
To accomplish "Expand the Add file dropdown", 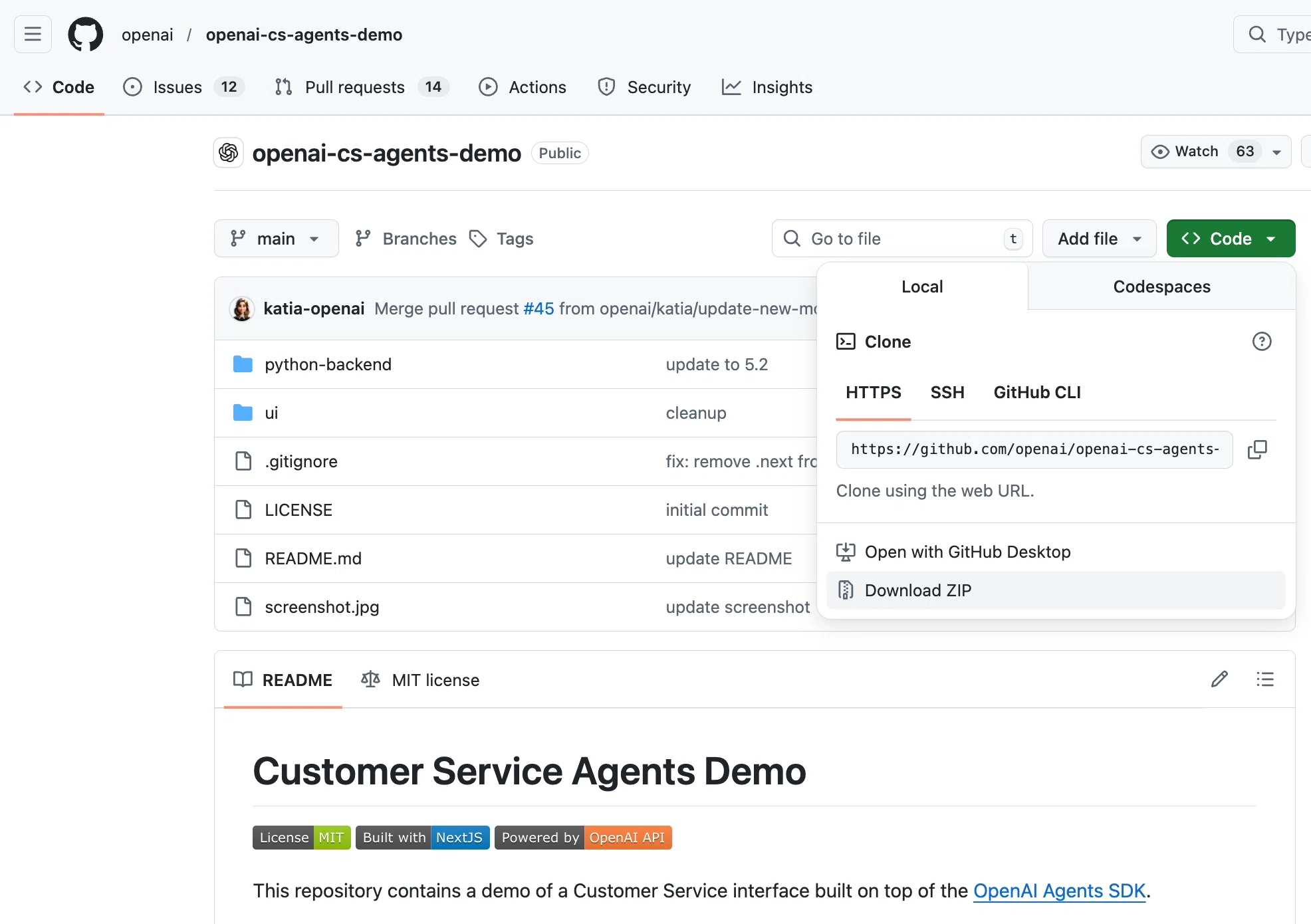I will pyautogui.click(x=1100, y=239).
